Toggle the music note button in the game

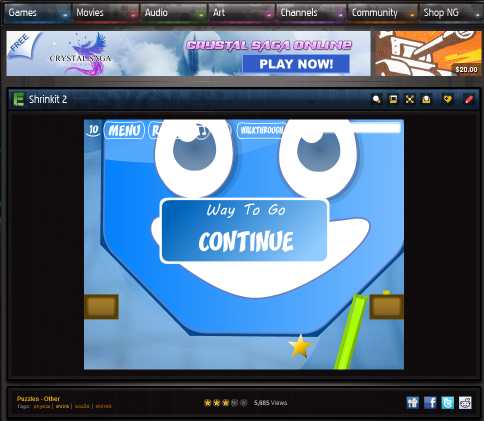point(201,131)
